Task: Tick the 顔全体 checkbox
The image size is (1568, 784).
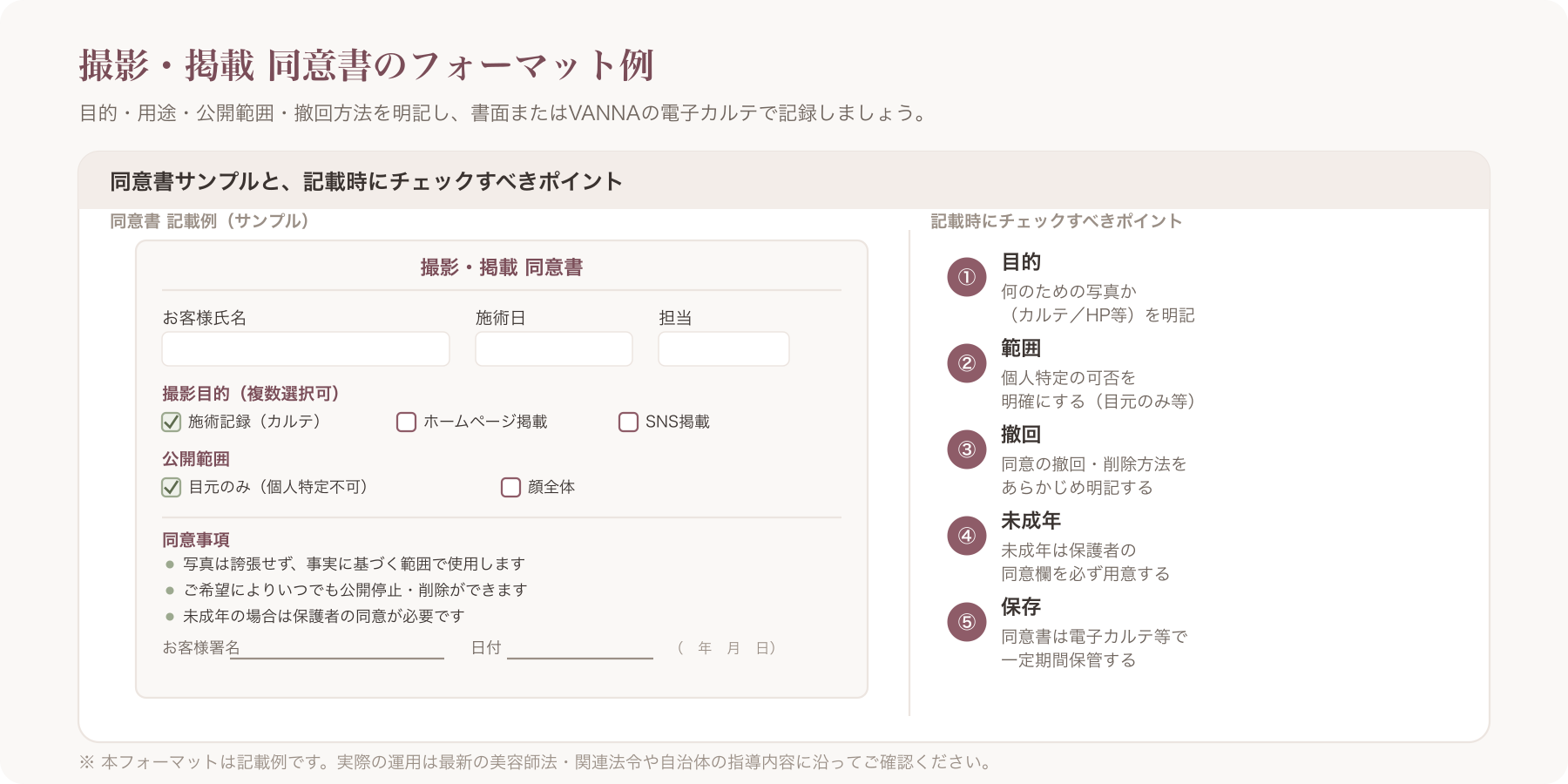Action: tap(510, 488)
